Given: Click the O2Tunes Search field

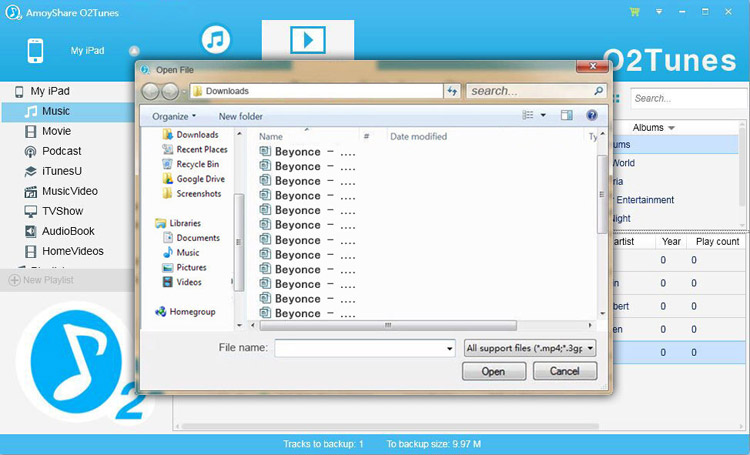Looking at the screenshot, I should pos(689,99).
